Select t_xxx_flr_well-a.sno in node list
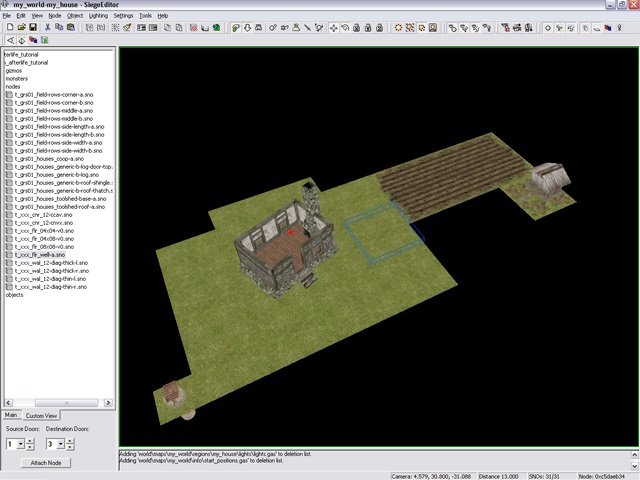 [40, 254]
